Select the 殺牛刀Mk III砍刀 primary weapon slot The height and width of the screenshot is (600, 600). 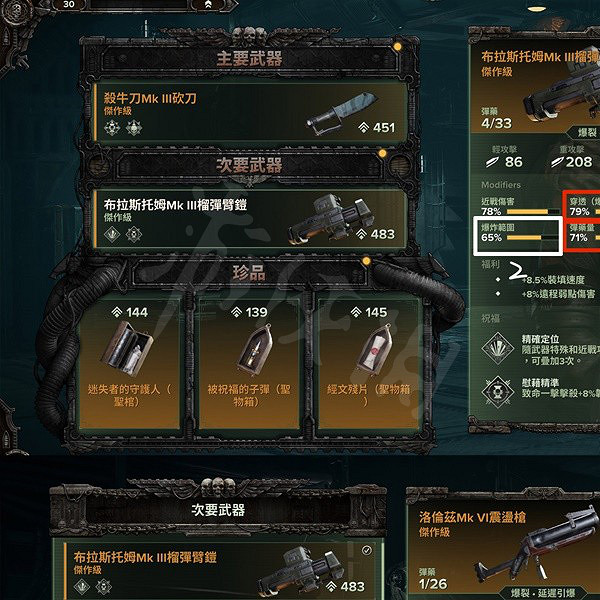(x=251, y=112)
